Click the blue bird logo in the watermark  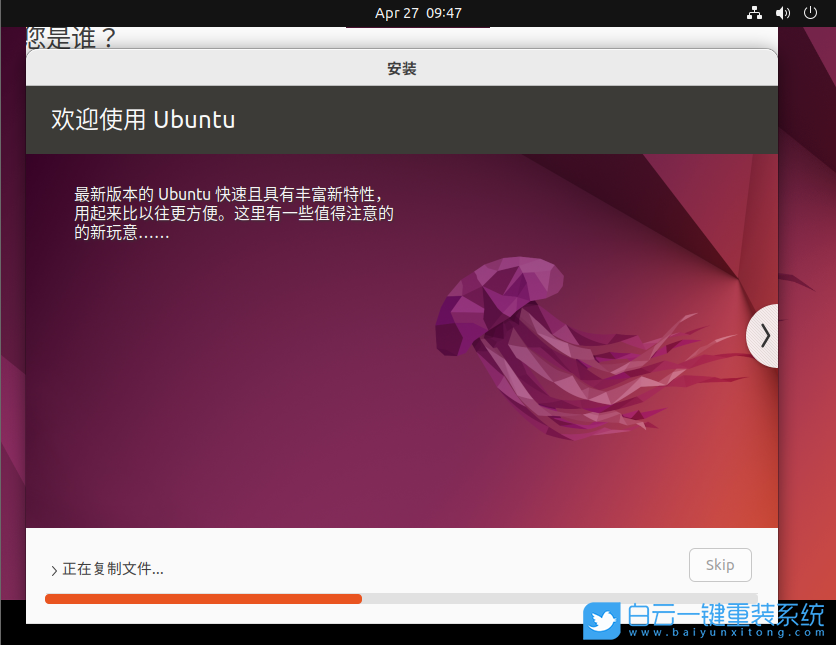tap(601, 621)
